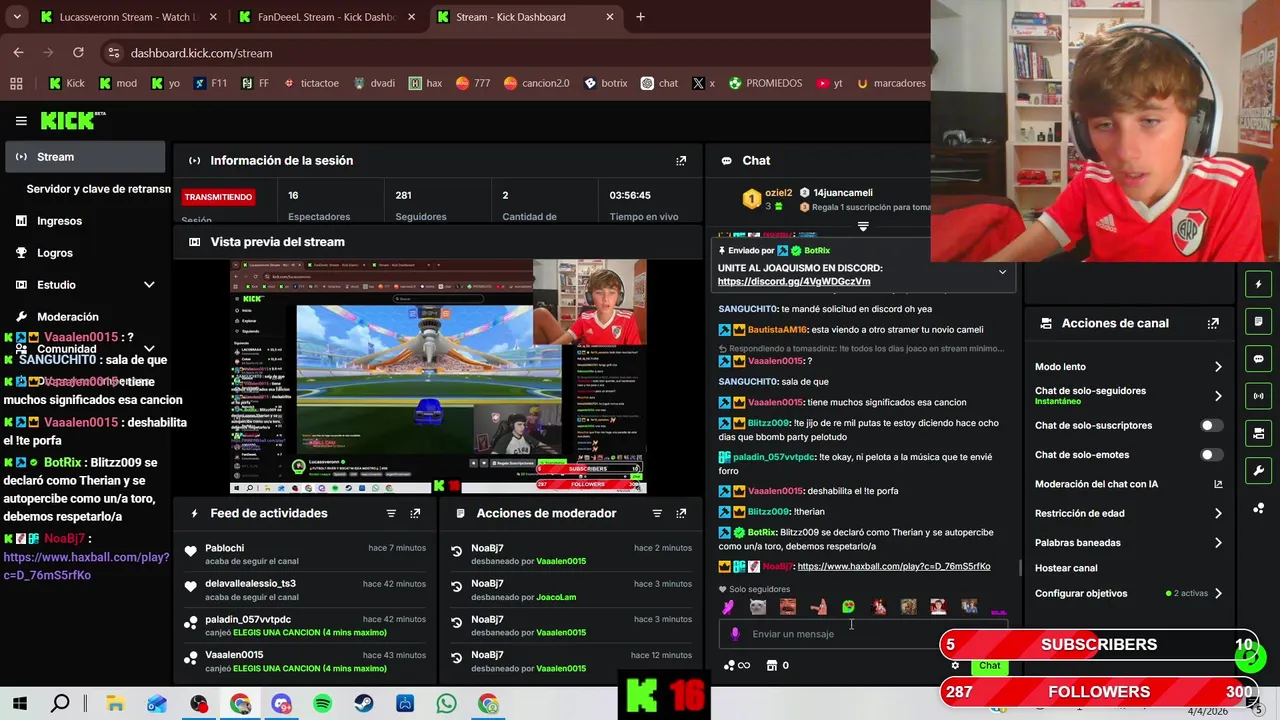Click the lightning bolt sidebar widget icon

1258,285
